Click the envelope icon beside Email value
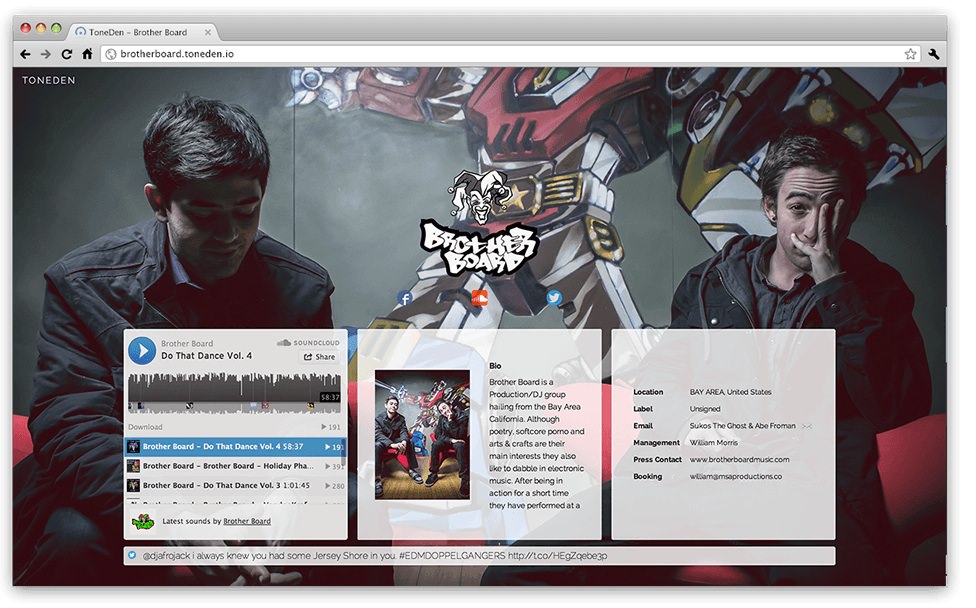The height and width of the screenshot is (608, 976). pos(807,426)
